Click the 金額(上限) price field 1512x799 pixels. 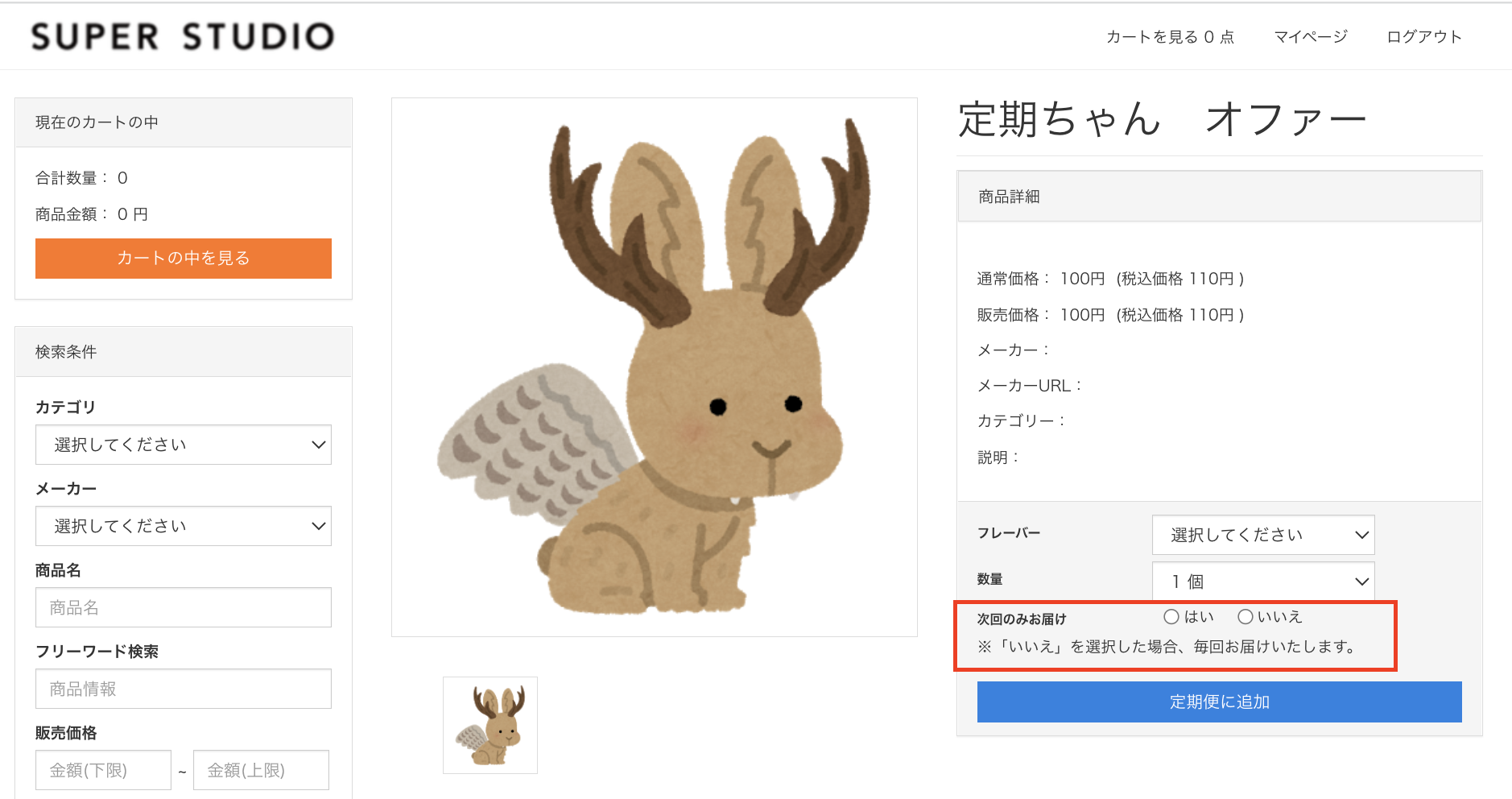click(261, 770)
